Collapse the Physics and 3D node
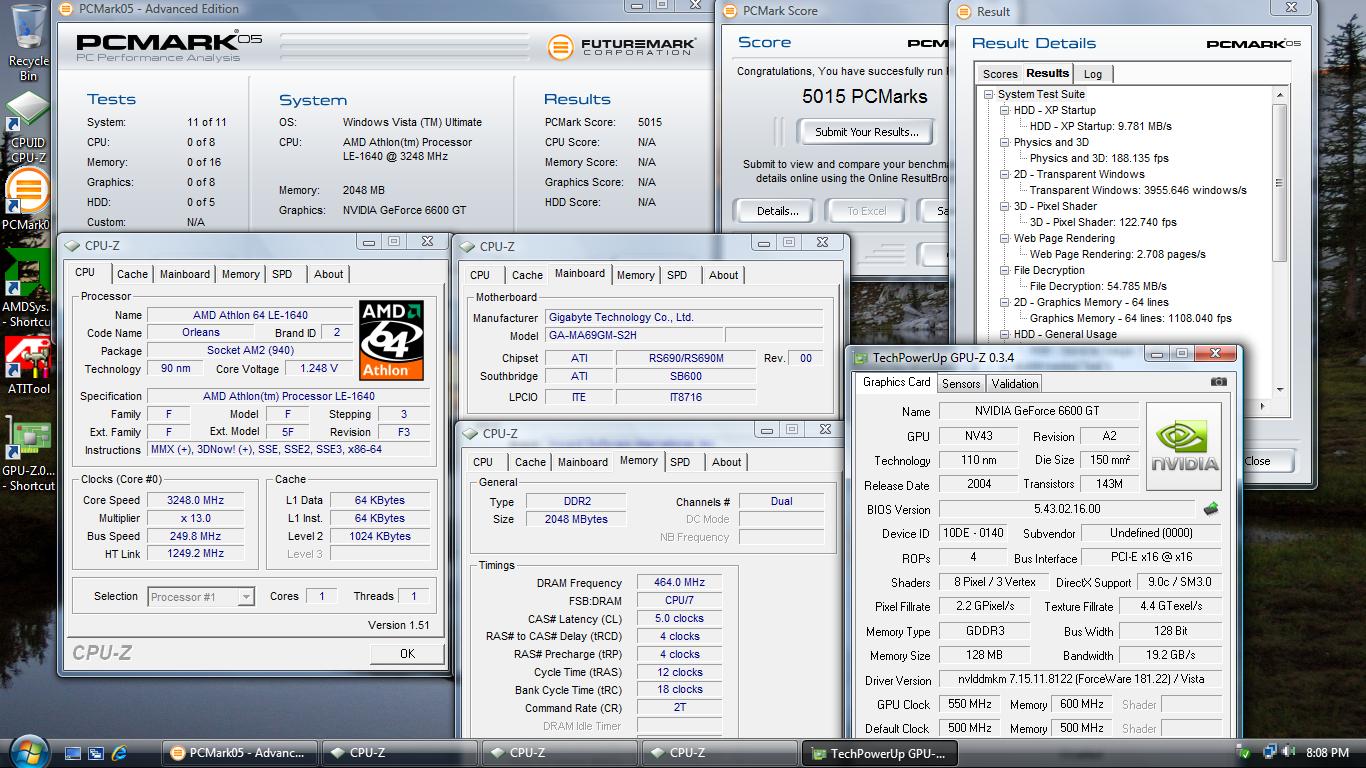 tap(1005, 142)
